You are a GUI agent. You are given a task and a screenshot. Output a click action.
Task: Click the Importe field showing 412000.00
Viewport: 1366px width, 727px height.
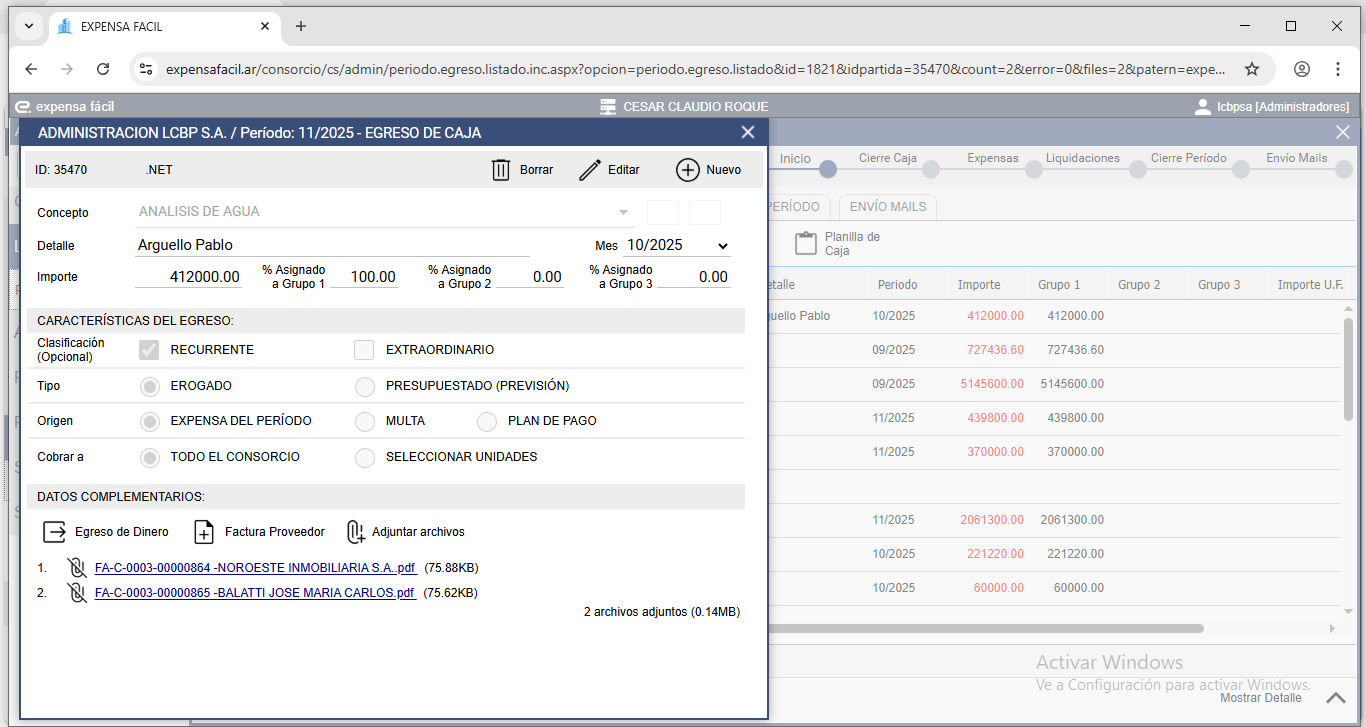[188, 277]
